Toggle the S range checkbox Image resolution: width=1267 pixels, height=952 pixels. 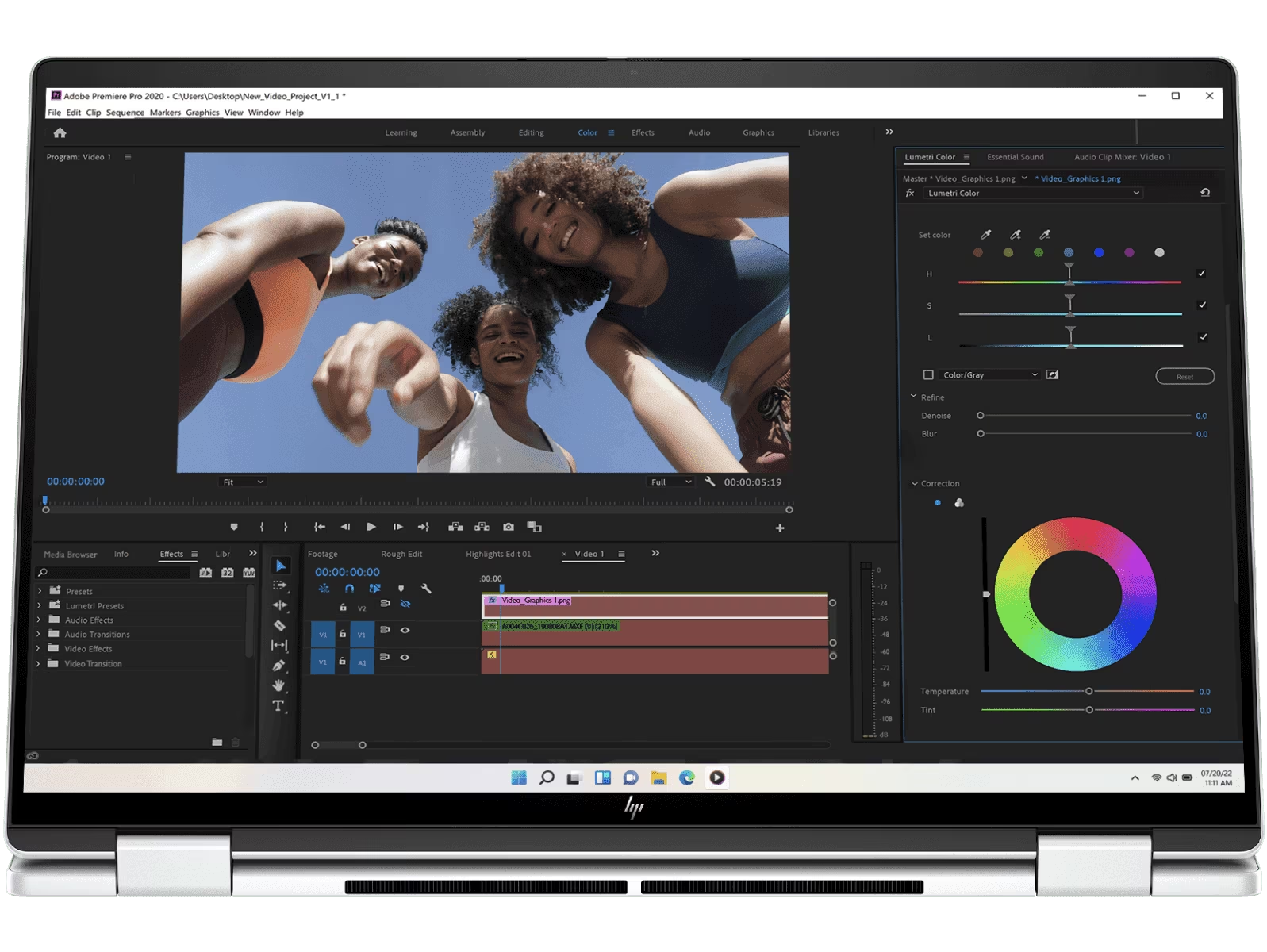pyautogui.click(x=1202, y=305)
